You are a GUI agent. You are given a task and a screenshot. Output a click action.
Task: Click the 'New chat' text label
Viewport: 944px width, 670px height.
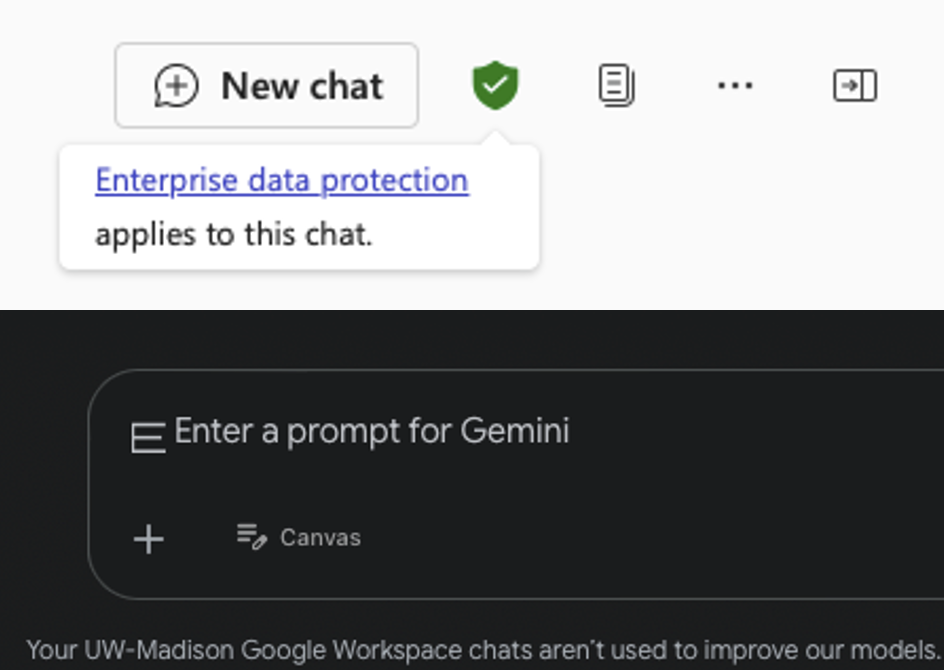[302, 86]
